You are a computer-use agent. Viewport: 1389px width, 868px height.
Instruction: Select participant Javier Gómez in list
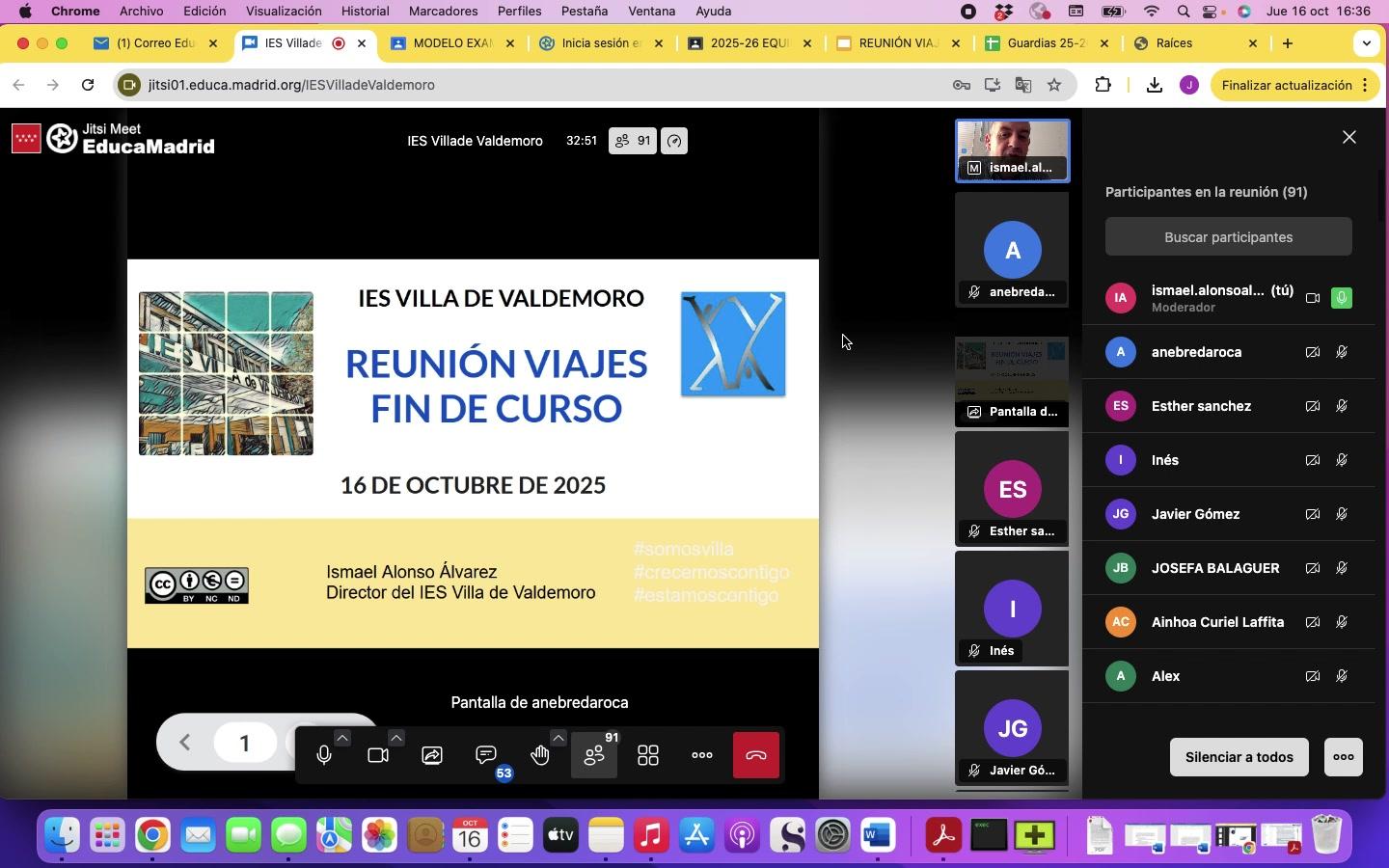(1229, 514)
